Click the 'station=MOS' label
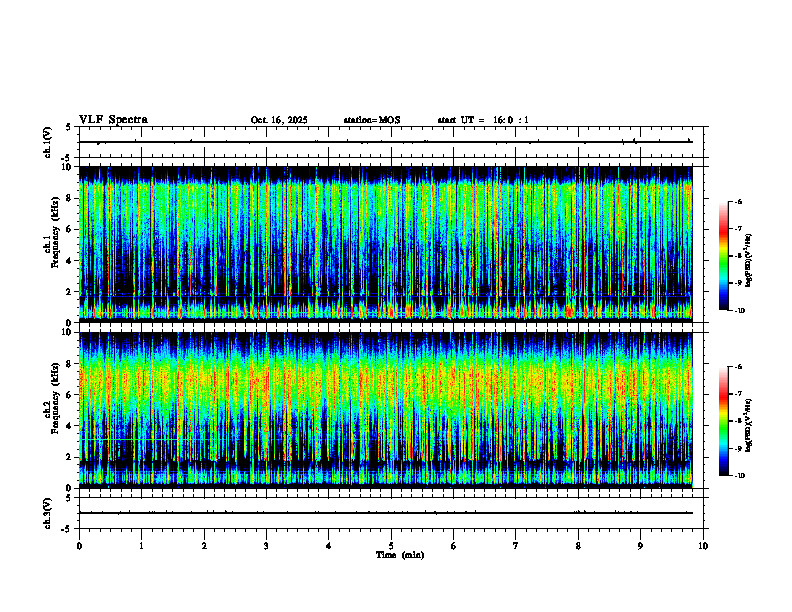This screenshot has height=612, width=792. tap(372, 120)
